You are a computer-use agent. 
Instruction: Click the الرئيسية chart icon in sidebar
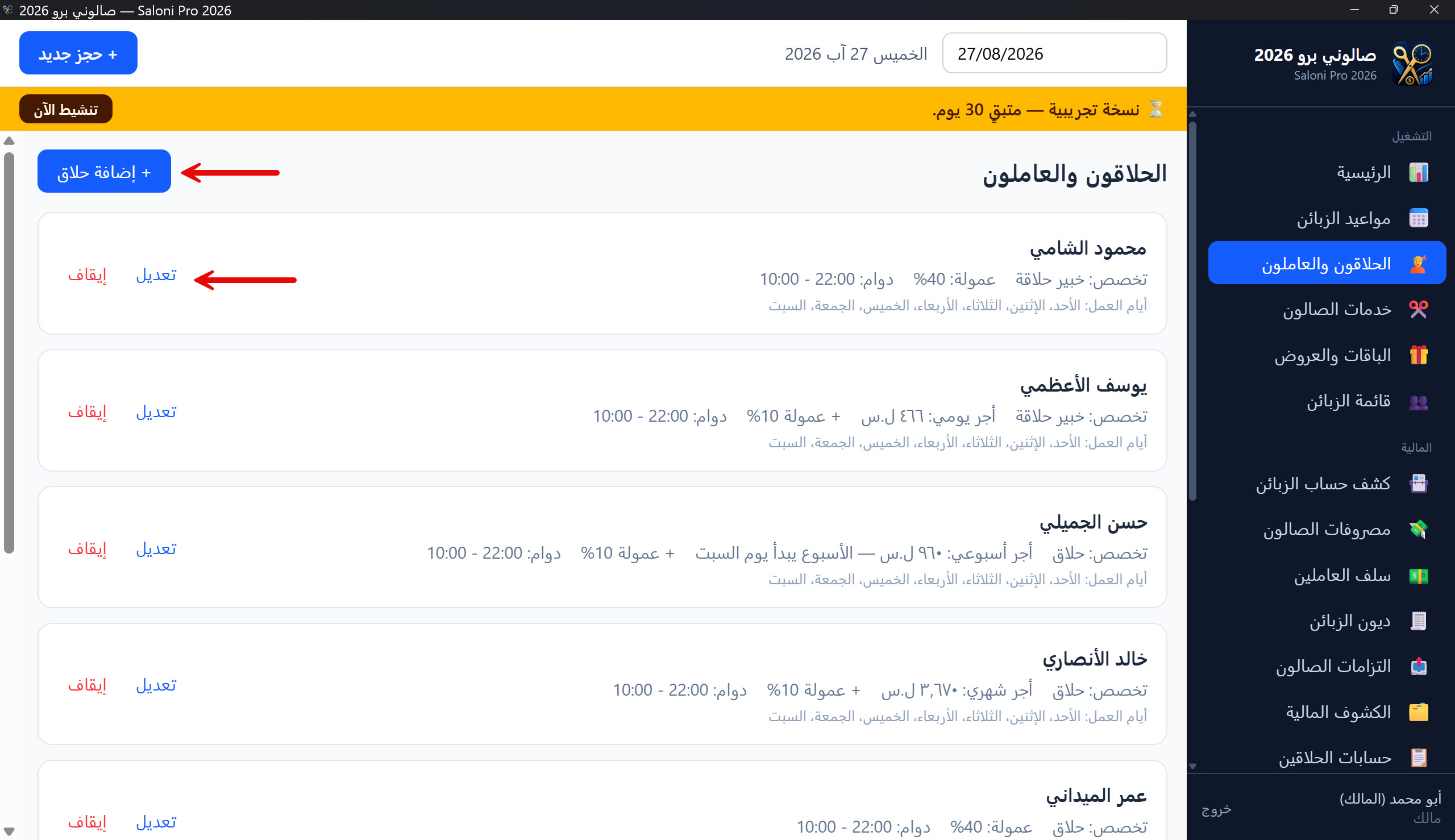(x=1419, y=173)
